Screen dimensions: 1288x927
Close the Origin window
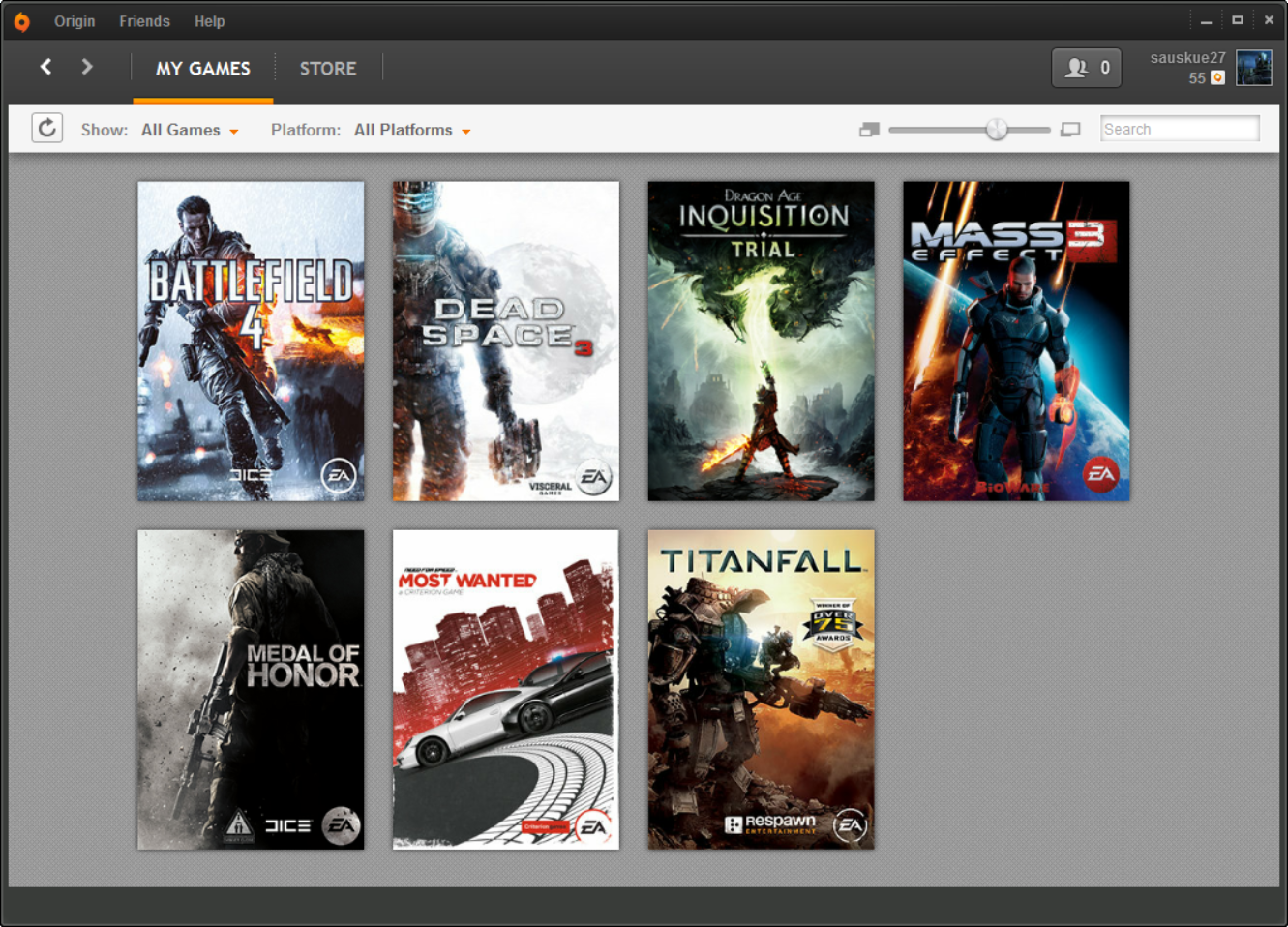pos(1269,20)
